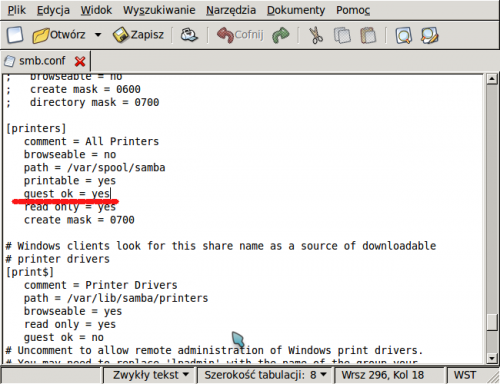Viewport: 500px width, 384px height.
Task: Cut selection with scissors icon
Action: (316, 35)
